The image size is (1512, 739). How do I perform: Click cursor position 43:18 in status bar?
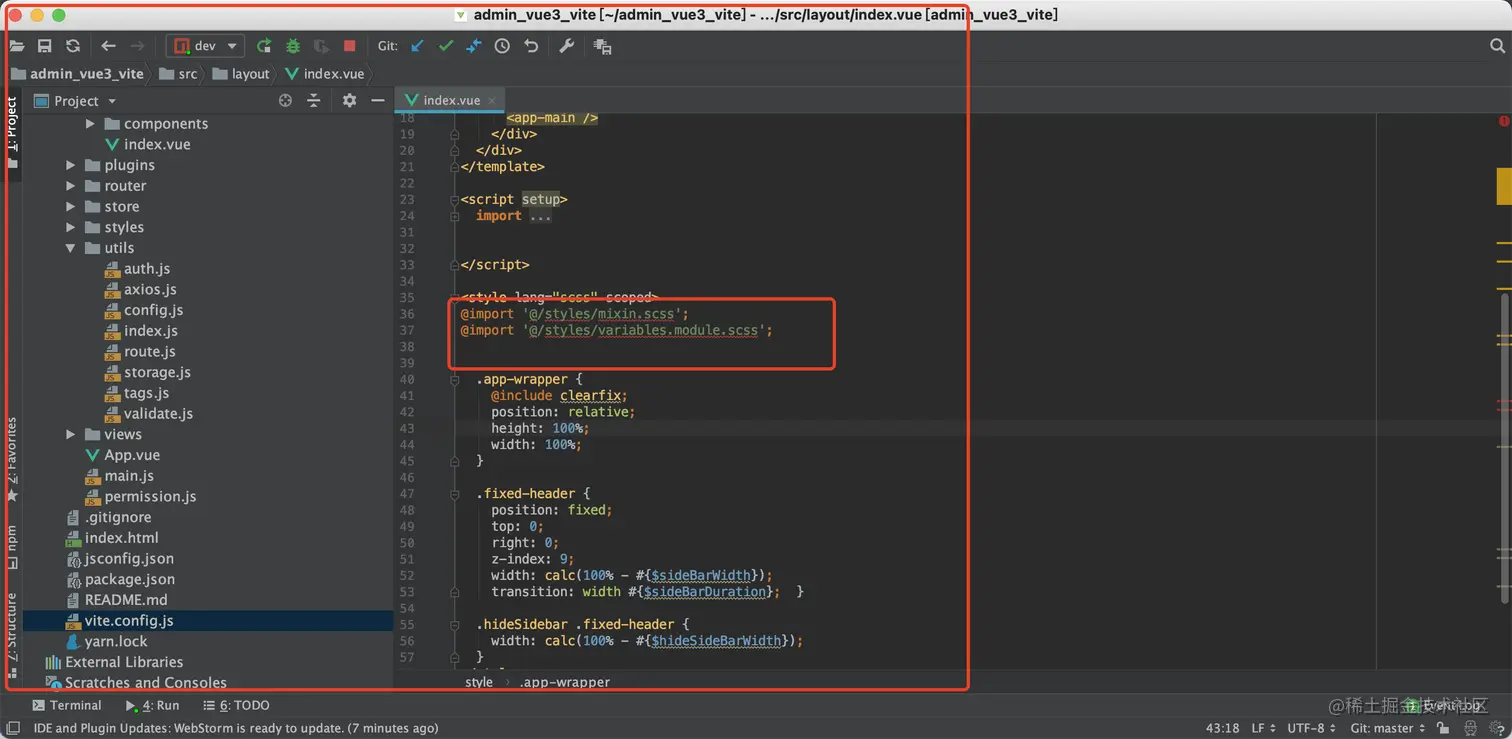[x=1223, y=729]
